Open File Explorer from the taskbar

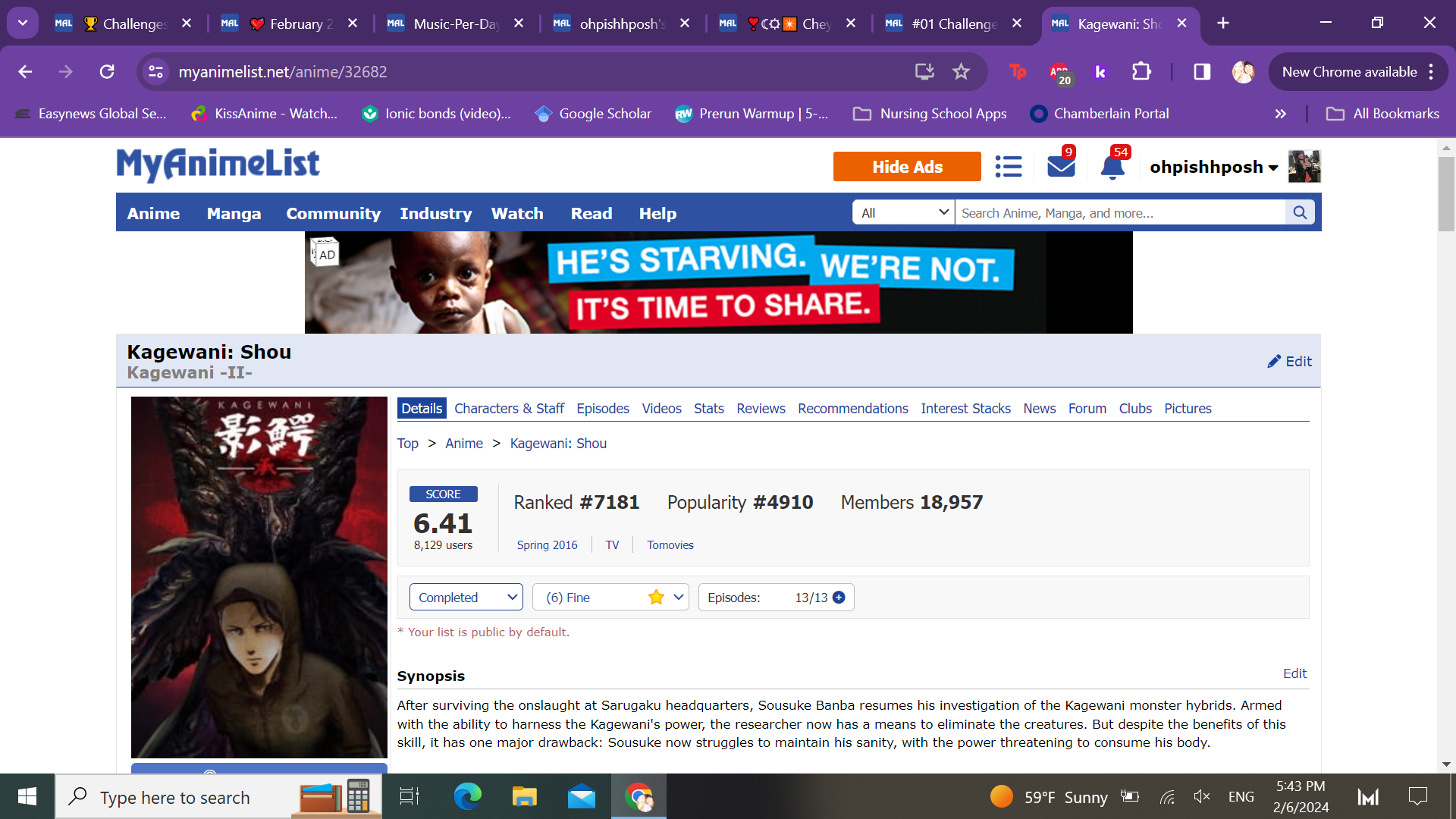coord(524,796)
